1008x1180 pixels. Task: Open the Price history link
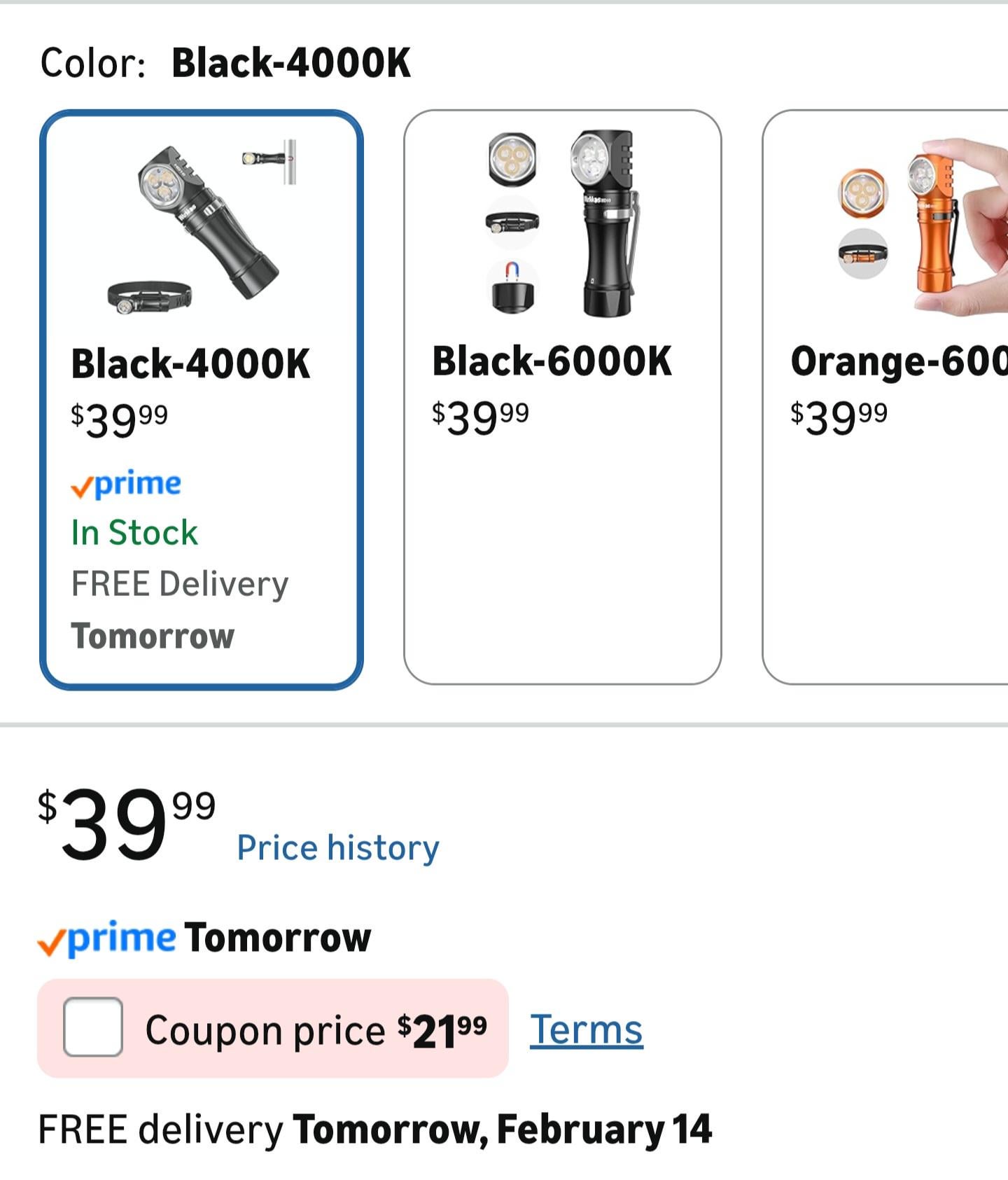coord(338,847)
